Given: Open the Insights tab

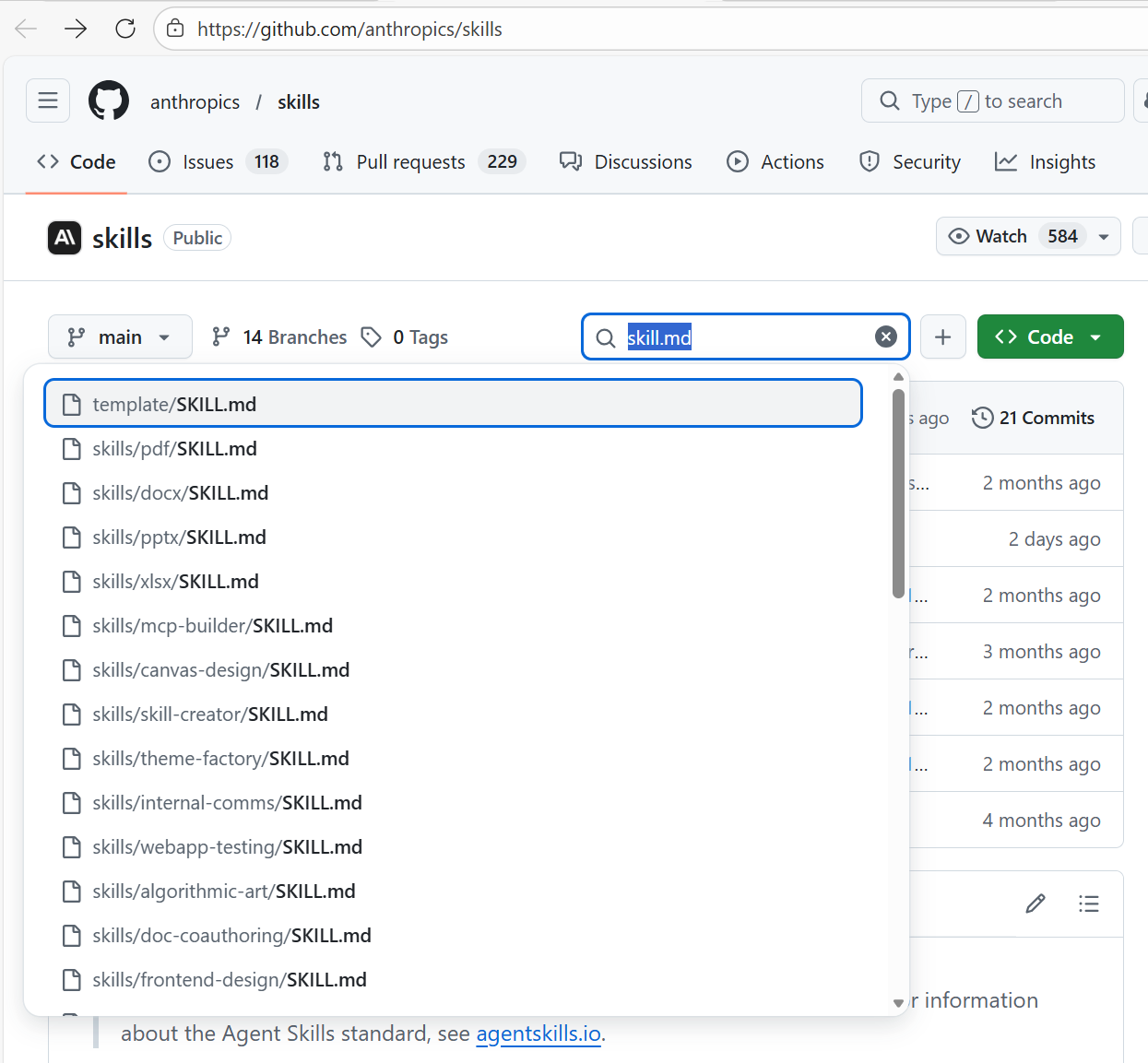Looking at the screenshot, I should pyautogui.click(x=1046, y=162).
